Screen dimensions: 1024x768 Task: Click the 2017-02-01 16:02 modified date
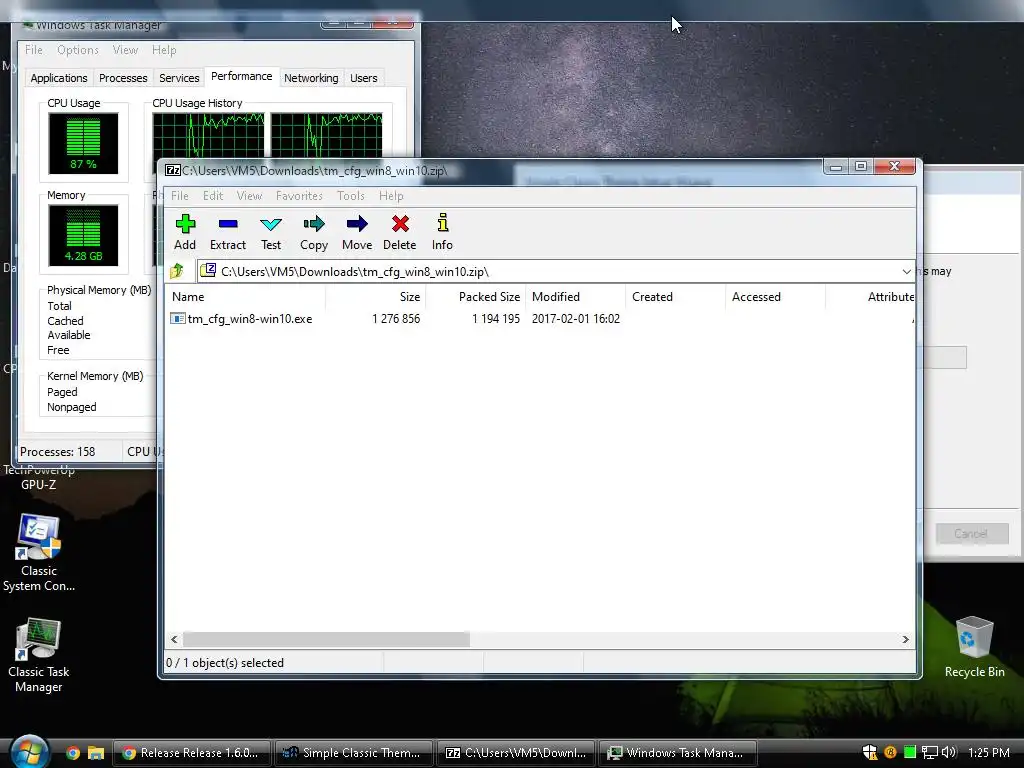tap(575, 319)
